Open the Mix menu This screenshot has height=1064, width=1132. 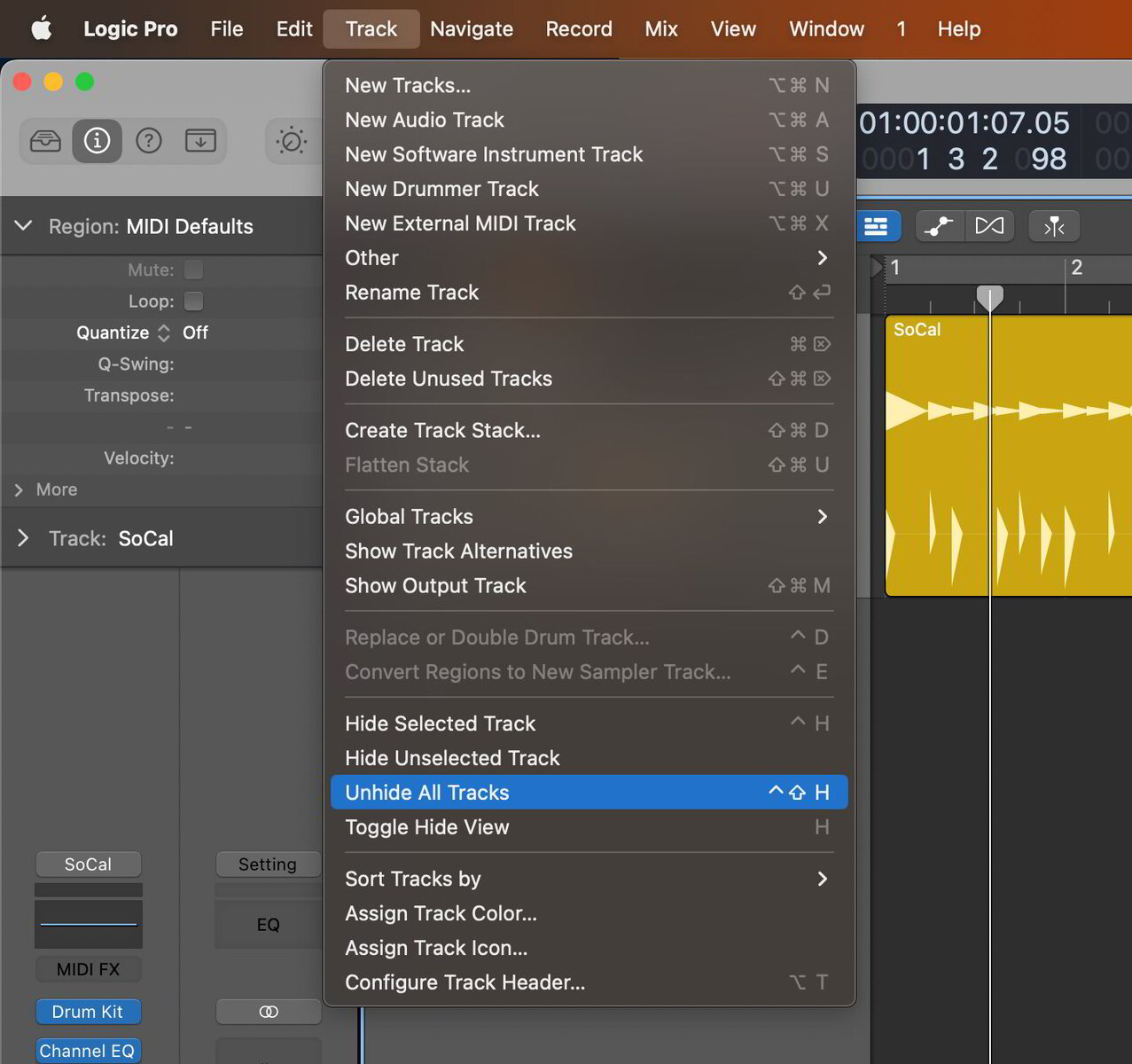pos(661,28)
